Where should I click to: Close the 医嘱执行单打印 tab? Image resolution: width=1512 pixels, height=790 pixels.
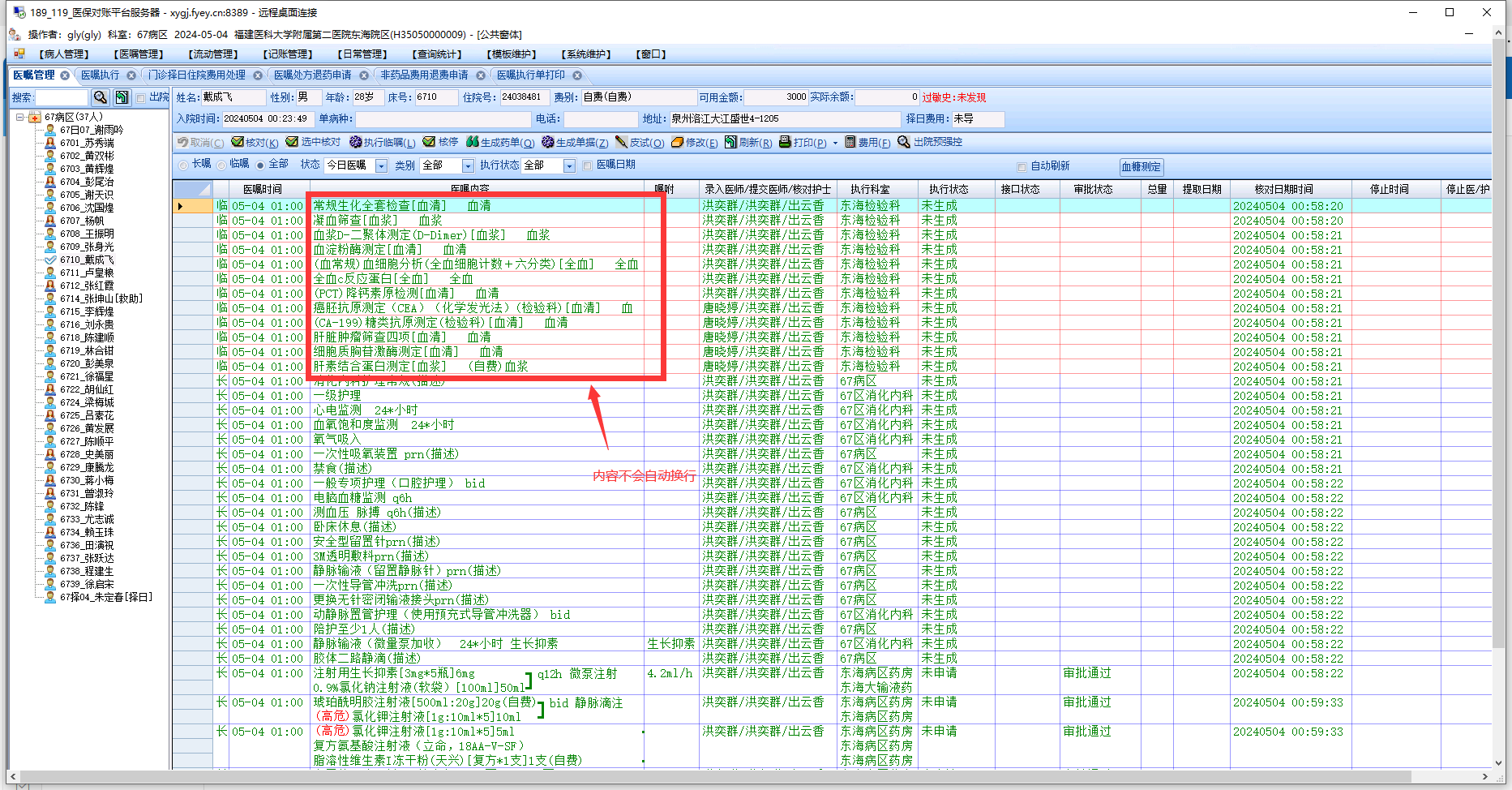coord(577,75)
